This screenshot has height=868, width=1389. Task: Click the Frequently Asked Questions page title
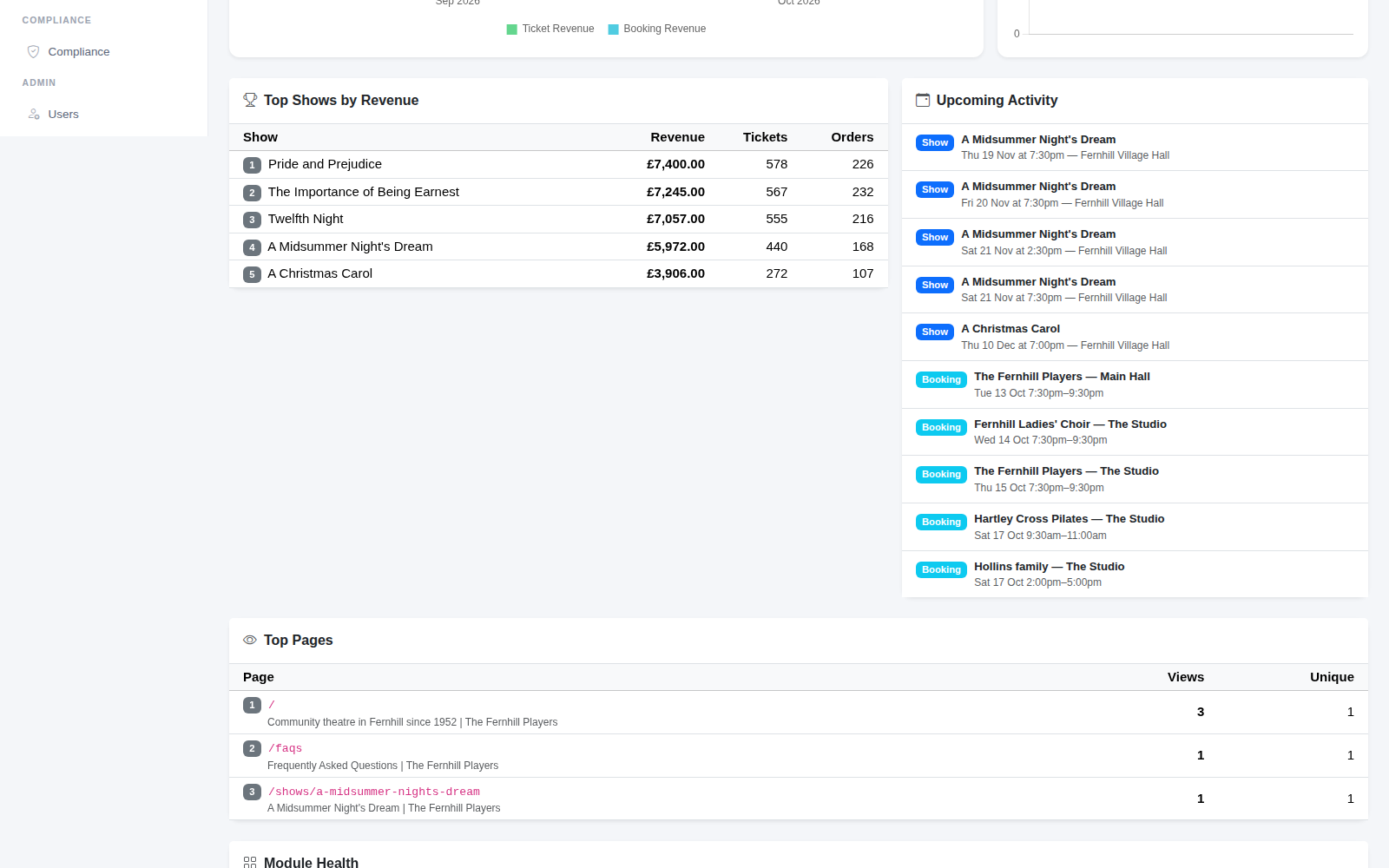[x=383, y=766]
